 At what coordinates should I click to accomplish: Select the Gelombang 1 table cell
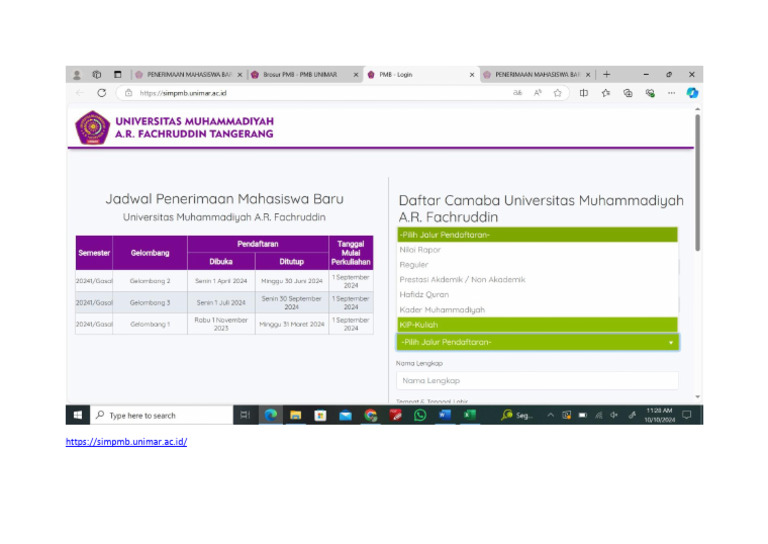pyautogui.click(x=150, y=324)
